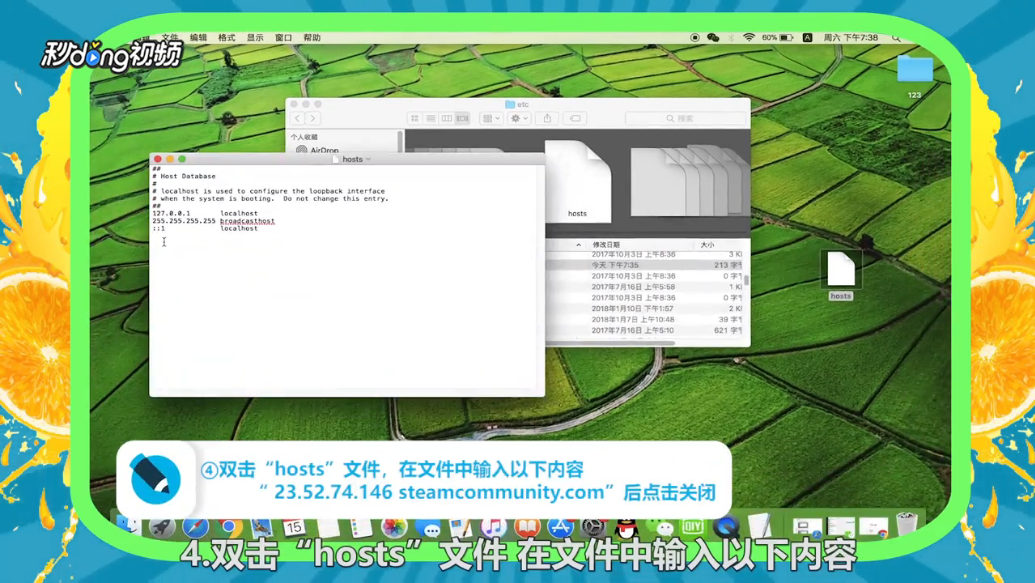Click the screen recording menu bar icon
The width and height of the screenshot is (1035, 583).
[694, 38]
